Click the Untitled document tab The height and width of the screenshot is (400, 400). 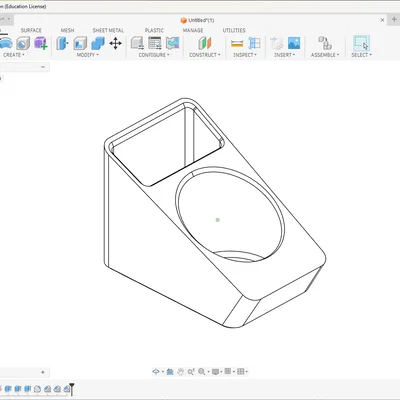[x=198, y=20]
